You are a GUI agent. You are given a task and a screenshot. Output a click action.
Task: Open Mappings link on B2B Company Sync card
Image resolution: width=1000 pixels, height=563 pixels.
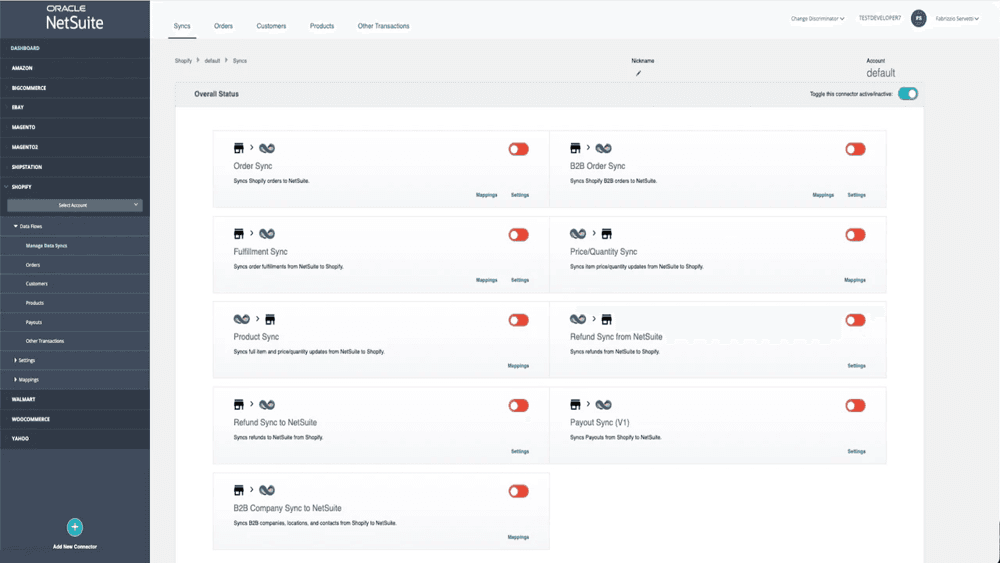tap(518, 537)
